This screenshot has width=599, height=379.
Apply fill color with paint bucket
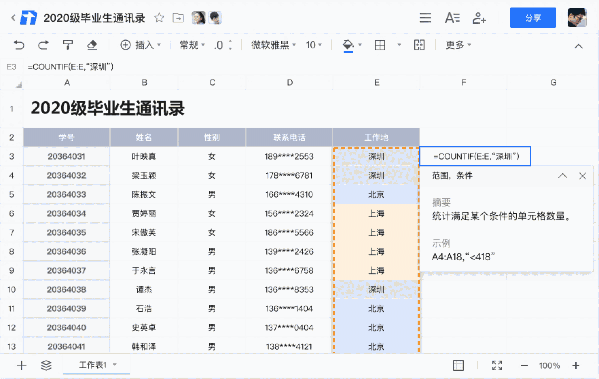point(348,45)
